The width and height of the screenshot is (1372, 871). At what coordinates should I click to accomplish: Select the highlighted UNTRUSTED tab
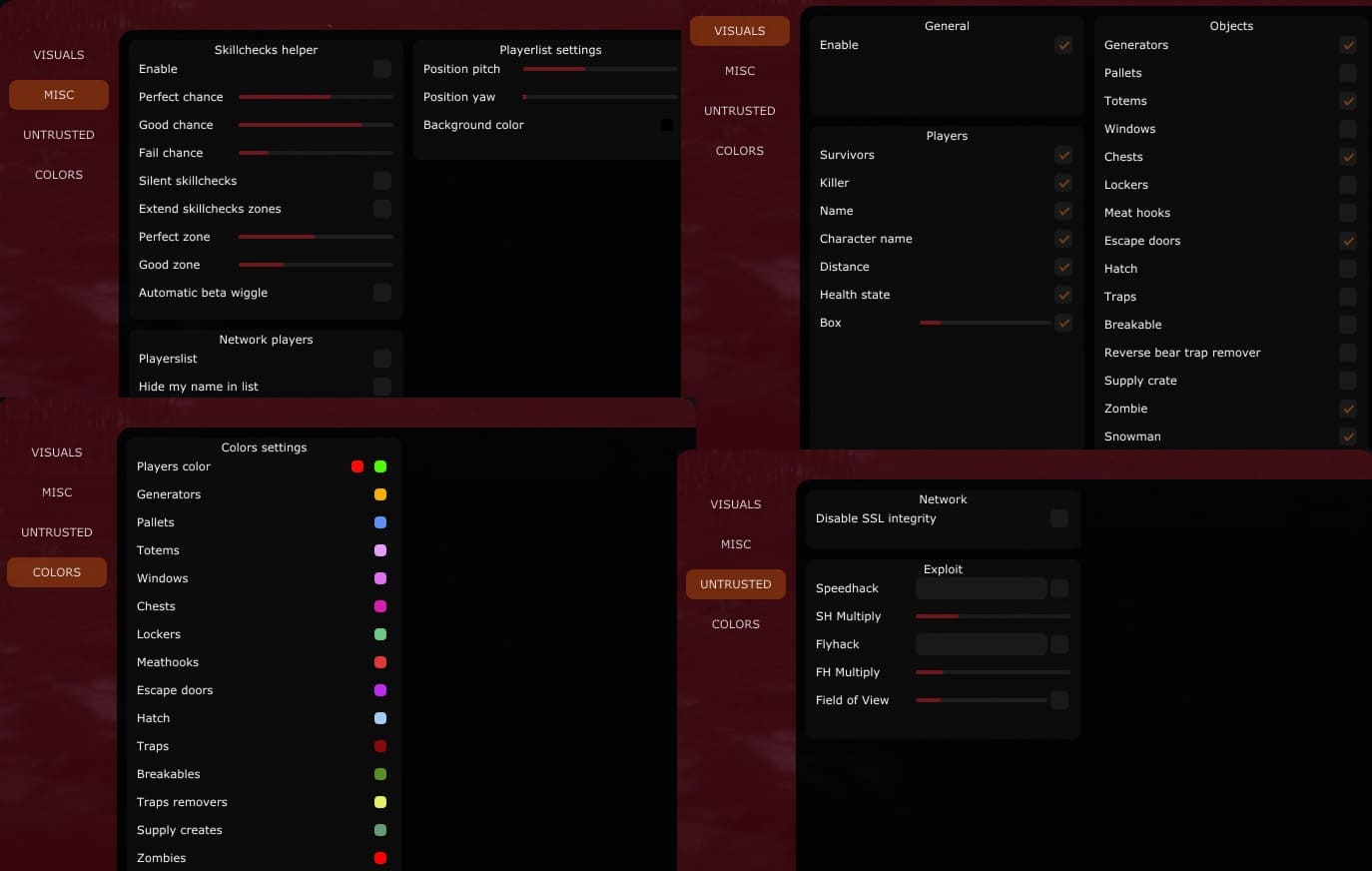coord(736,584)
